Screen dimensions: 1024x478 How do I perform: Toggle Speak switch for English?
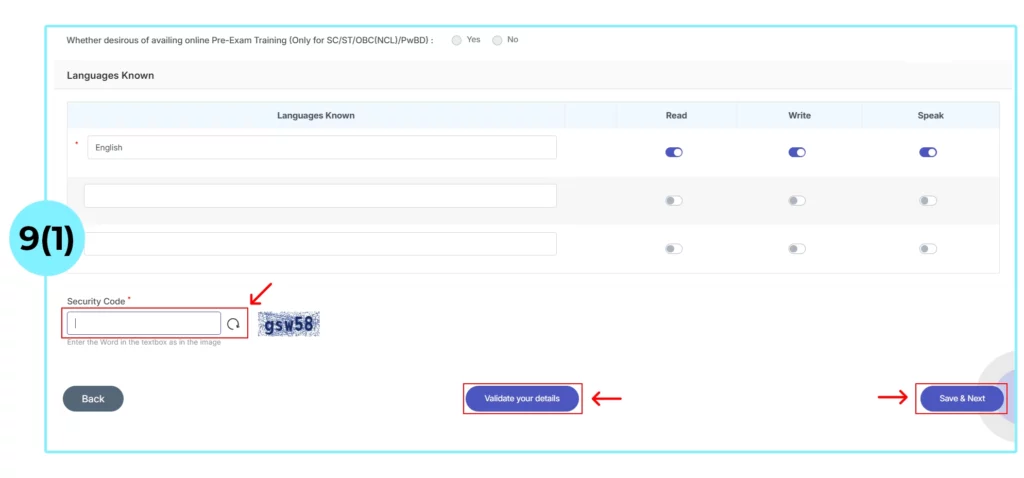pyautogui.click(x=928, y=152)
